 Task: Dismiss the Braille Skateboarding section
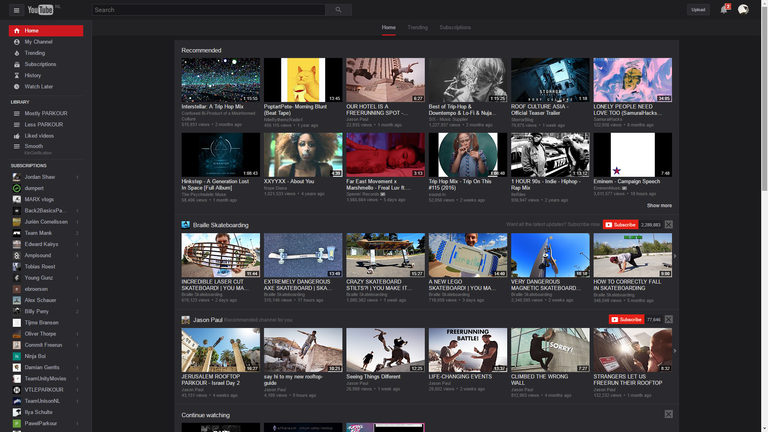click(669, 224)
